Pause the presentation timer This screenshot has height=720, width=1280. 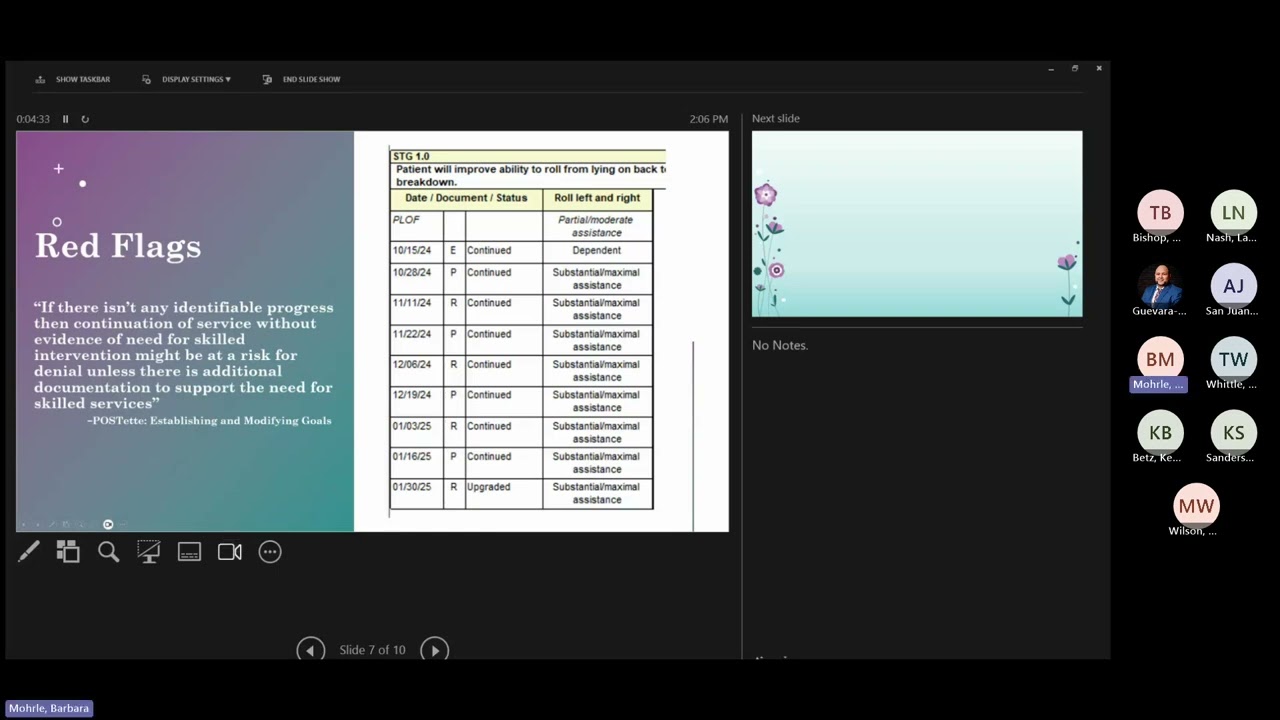(x=65, y=119)
